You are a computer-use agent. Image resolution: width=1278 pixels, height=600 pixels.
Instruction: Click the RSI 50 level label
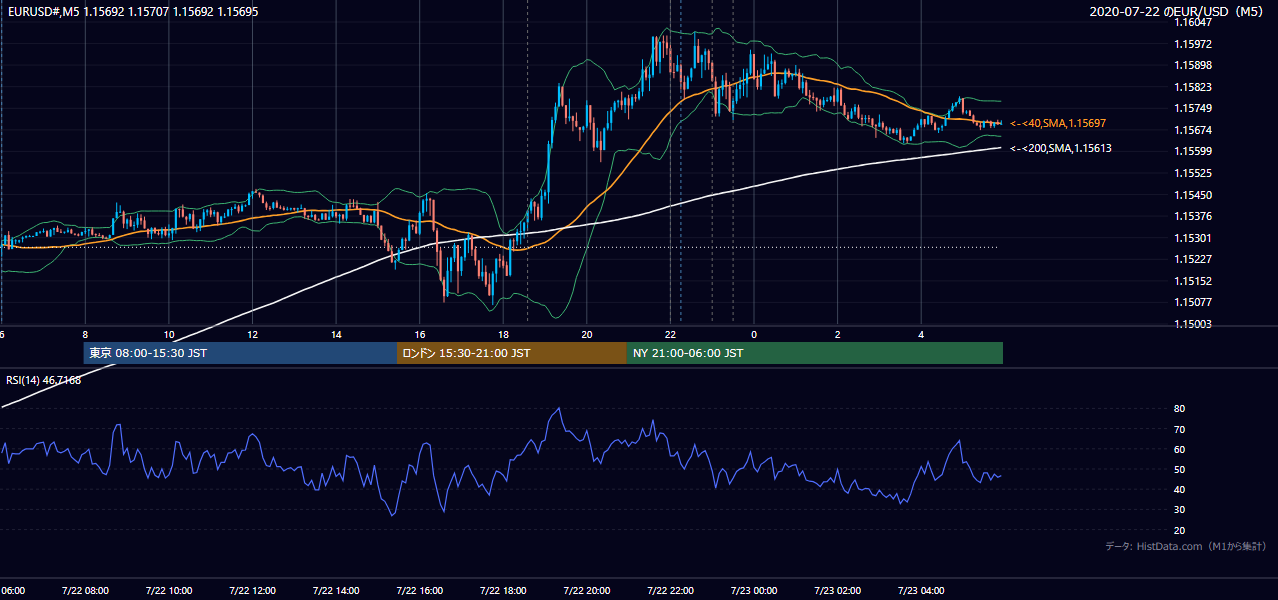[x=1180, y=469]
